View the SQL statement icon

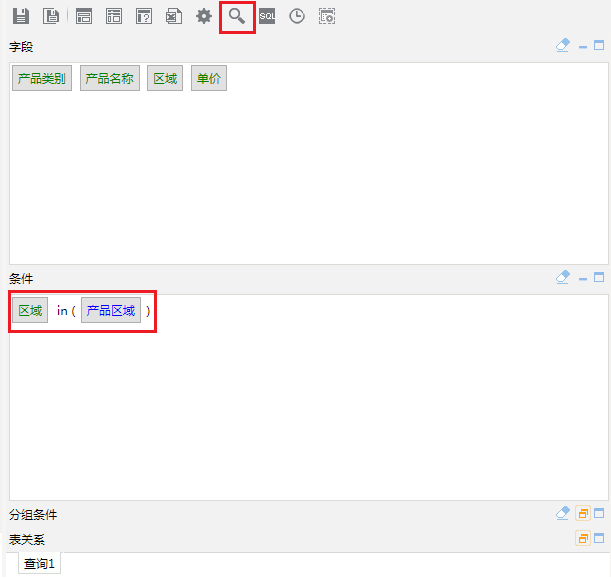(267, 16)
